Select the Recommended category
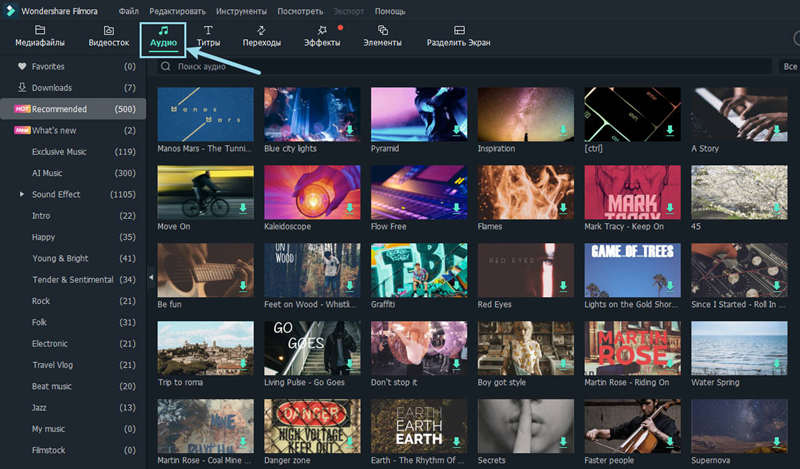 point(73,109)
